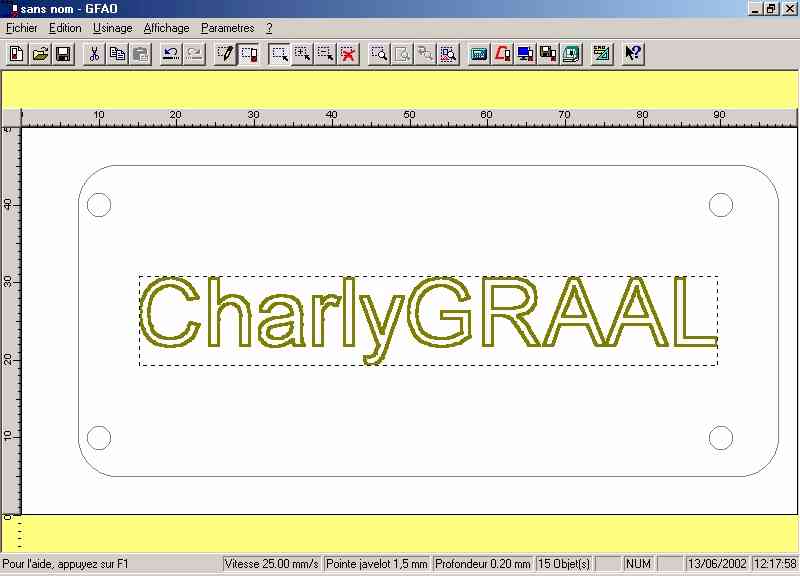
Task: Click the greyed-out redo icon
Action: coord(195,54)
